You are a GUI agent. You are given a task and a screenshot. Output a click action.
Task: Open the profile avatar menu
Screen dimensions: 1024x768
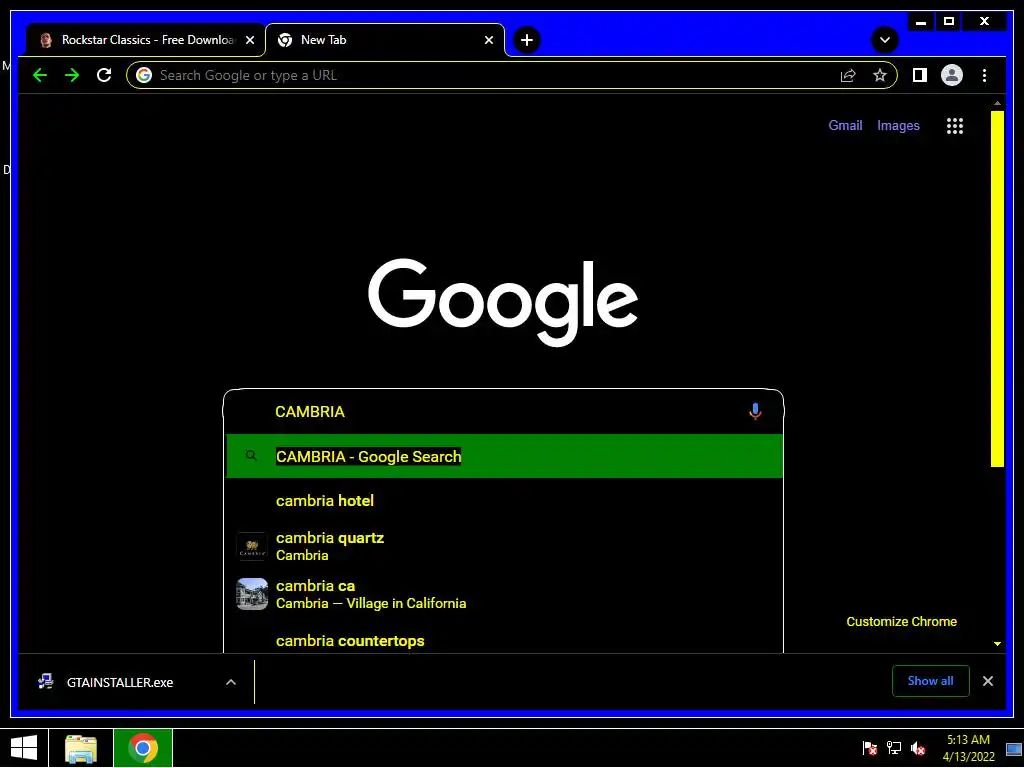(952, 75)
